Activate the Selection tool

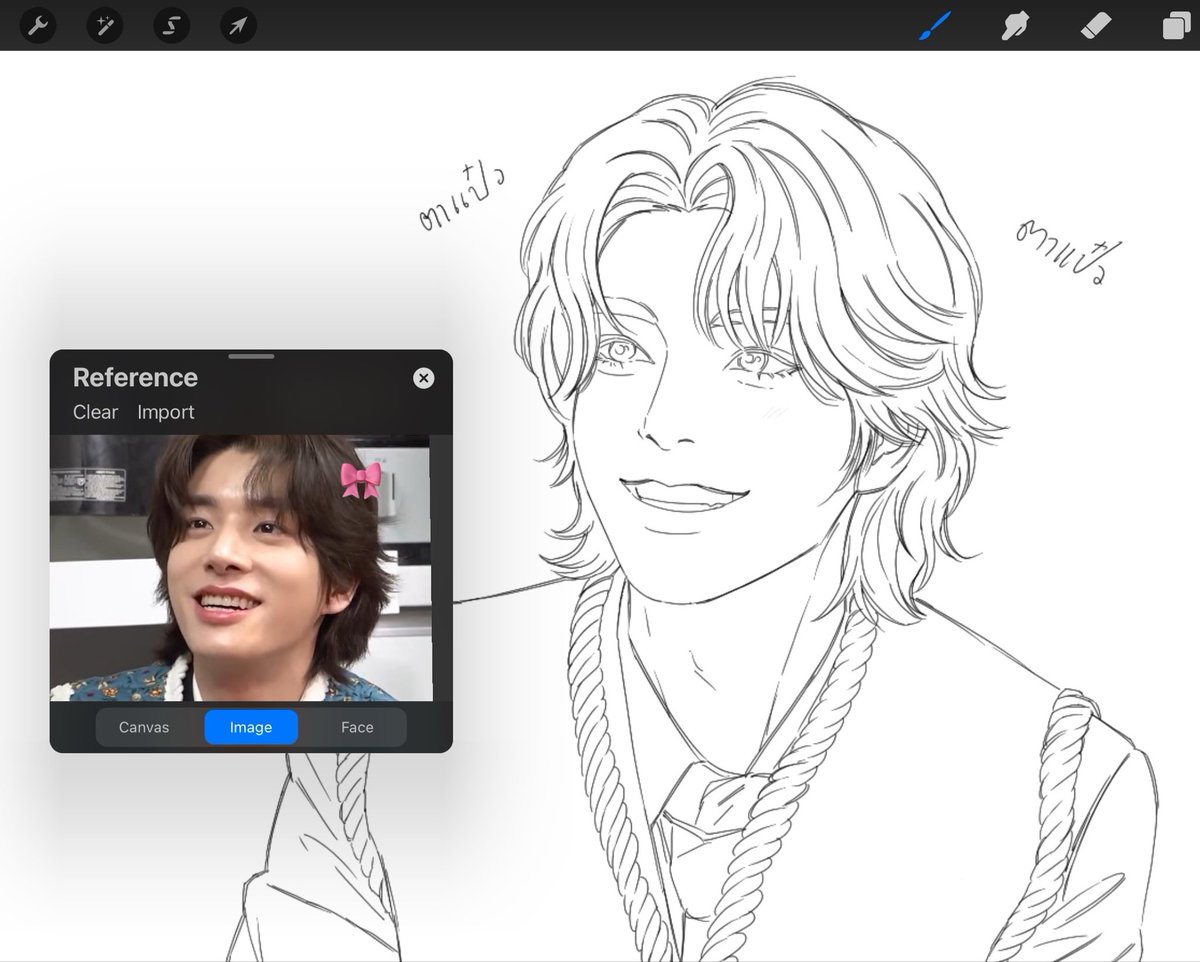point(171,26)
